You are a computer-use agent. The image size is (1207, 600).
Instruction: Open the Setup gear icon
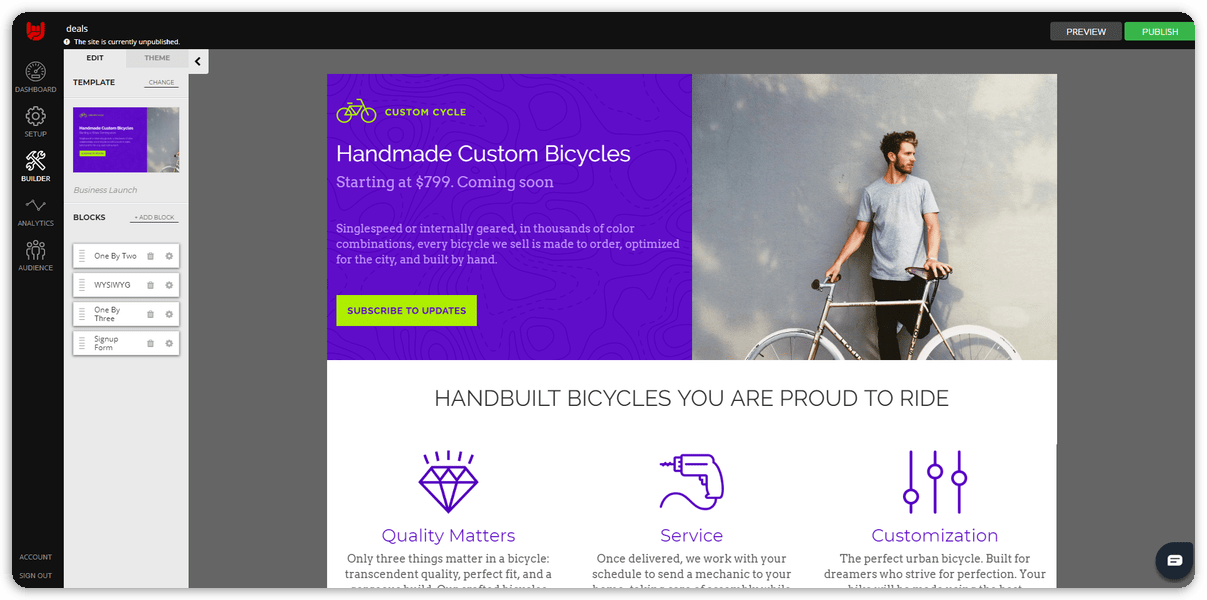pyautogui.click(x=35, y=116)
